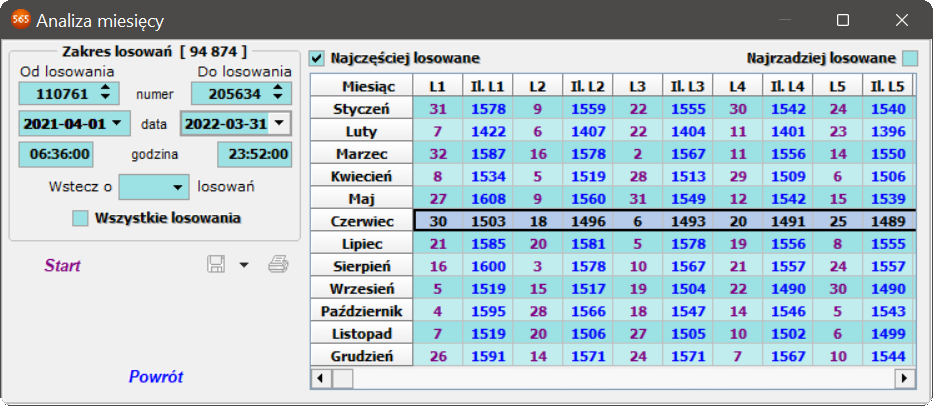Click cell 1608 in Maj row
Viewport: 933px width, 406px height.
point(488,199)
